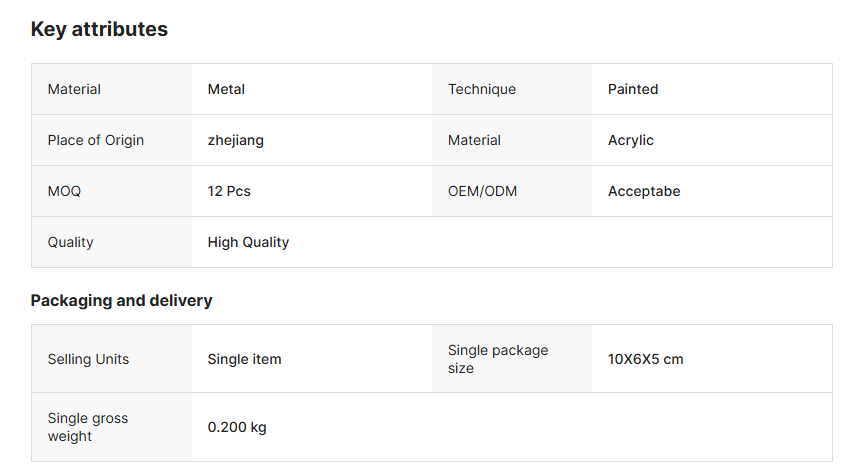This screenshot has width=843, height=472.
Task: Click the "Packaging and delivery" heading
Action: (x=121, y=300)
